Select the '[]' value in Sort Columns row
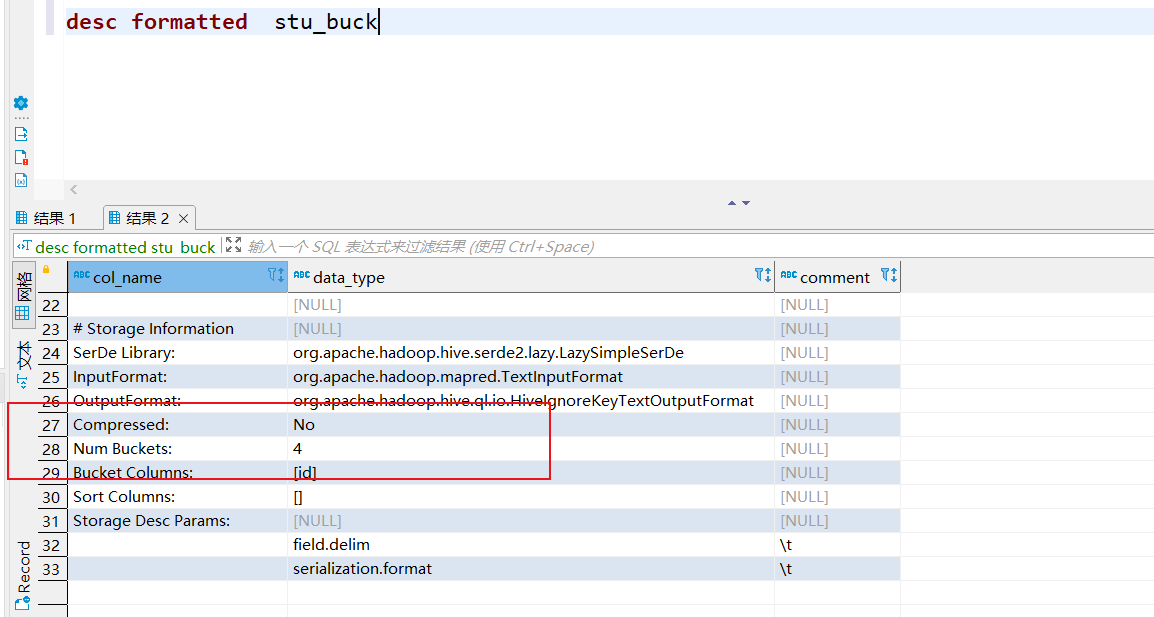The width and height of the screenshot is (1154, 617). click(531, 496)
